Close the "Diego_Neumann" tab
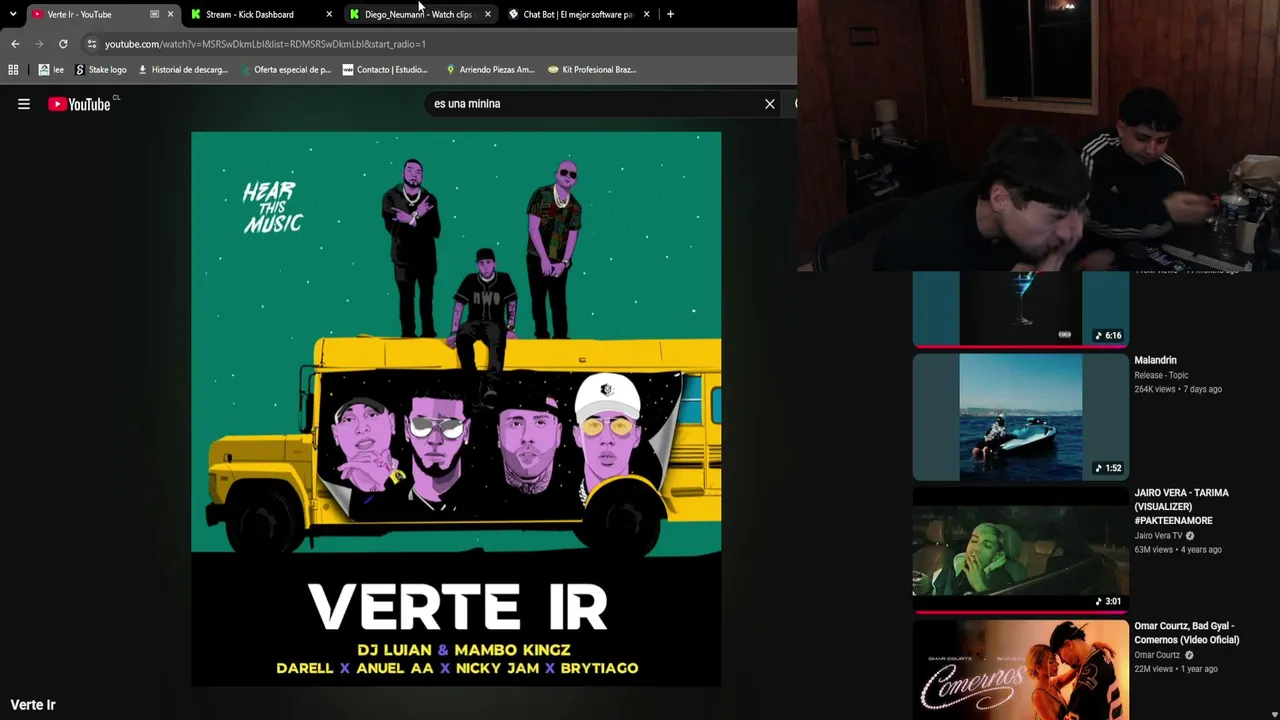This screenshot has width=1280, height=720. 487,14
